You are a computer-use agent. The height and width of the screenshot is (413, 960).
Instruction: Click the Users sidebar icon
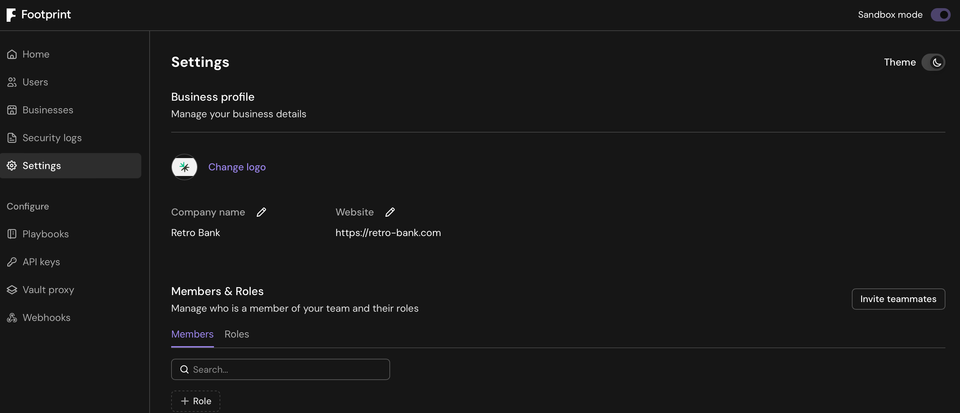pos(12,82)
